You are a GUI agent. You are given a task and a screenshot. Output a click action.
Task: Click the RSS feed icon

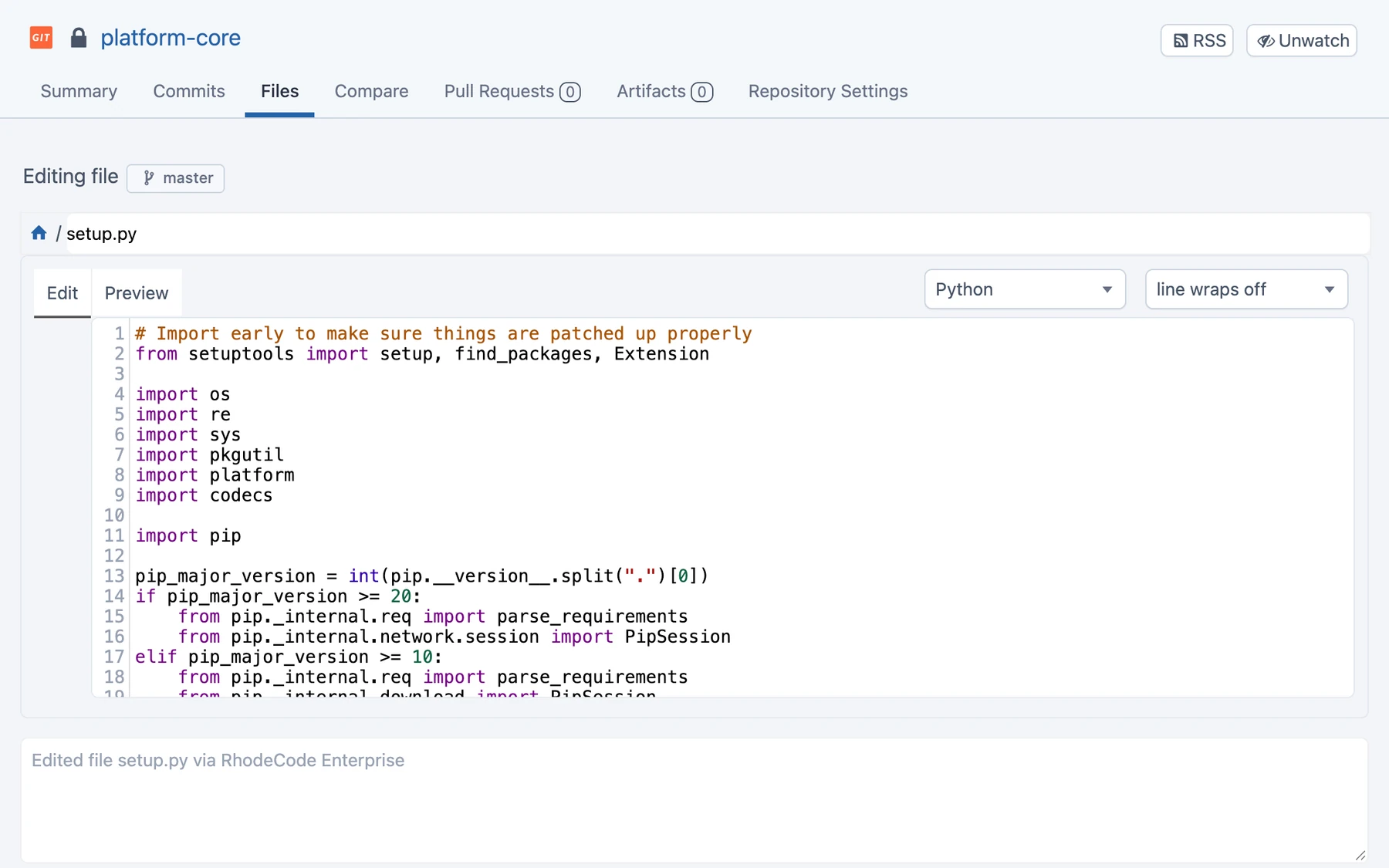(1181, 41)
